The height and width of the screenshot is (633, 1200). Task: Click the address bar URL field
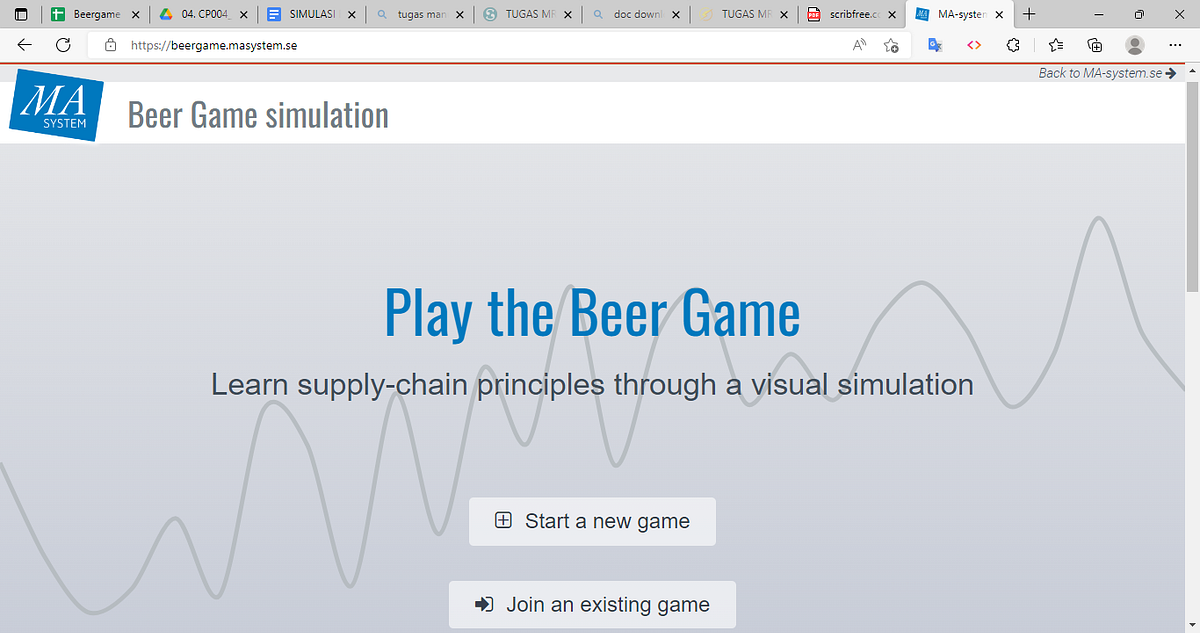tap(480, 45)
